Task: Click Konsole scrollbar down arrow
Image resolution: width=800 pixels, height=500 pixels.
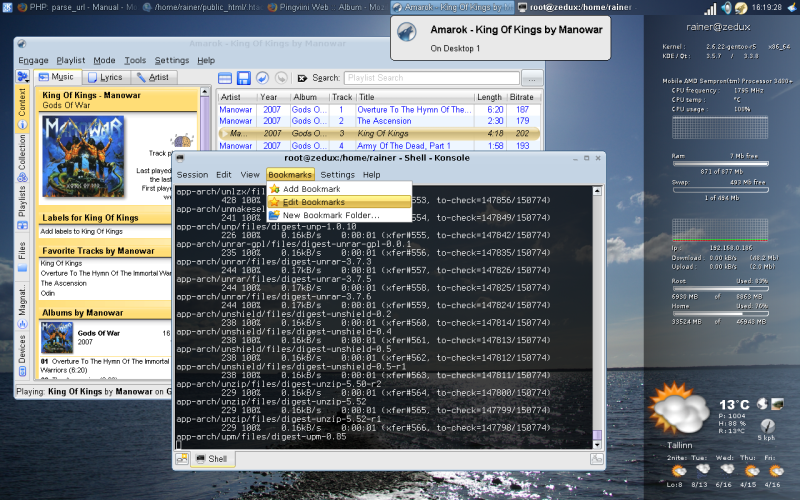Action: click(597, 445)
